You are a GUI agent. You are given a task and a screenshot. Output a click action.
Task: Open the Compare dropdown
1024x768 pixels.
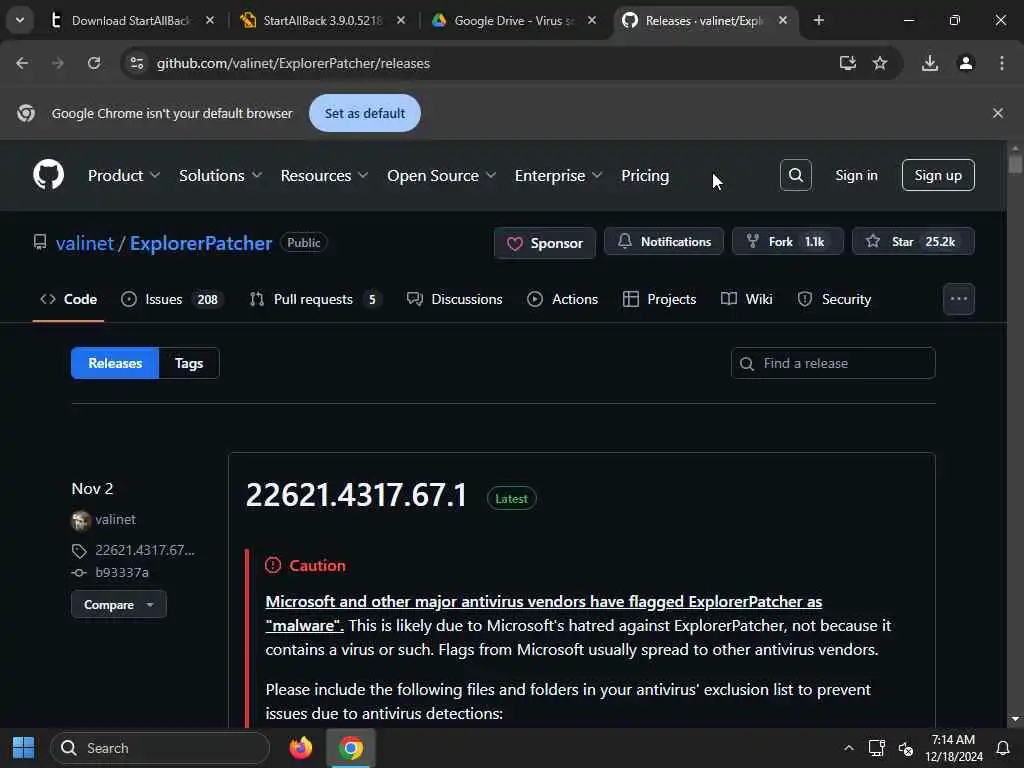[119, 605]
